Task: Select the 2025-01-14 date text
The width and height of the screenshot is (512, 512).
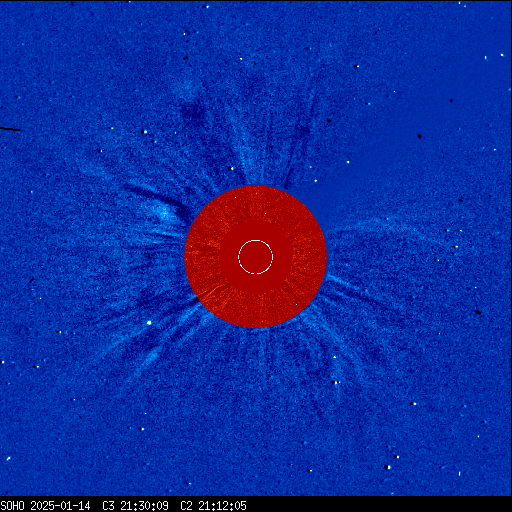Action: [x=60, y=506]
